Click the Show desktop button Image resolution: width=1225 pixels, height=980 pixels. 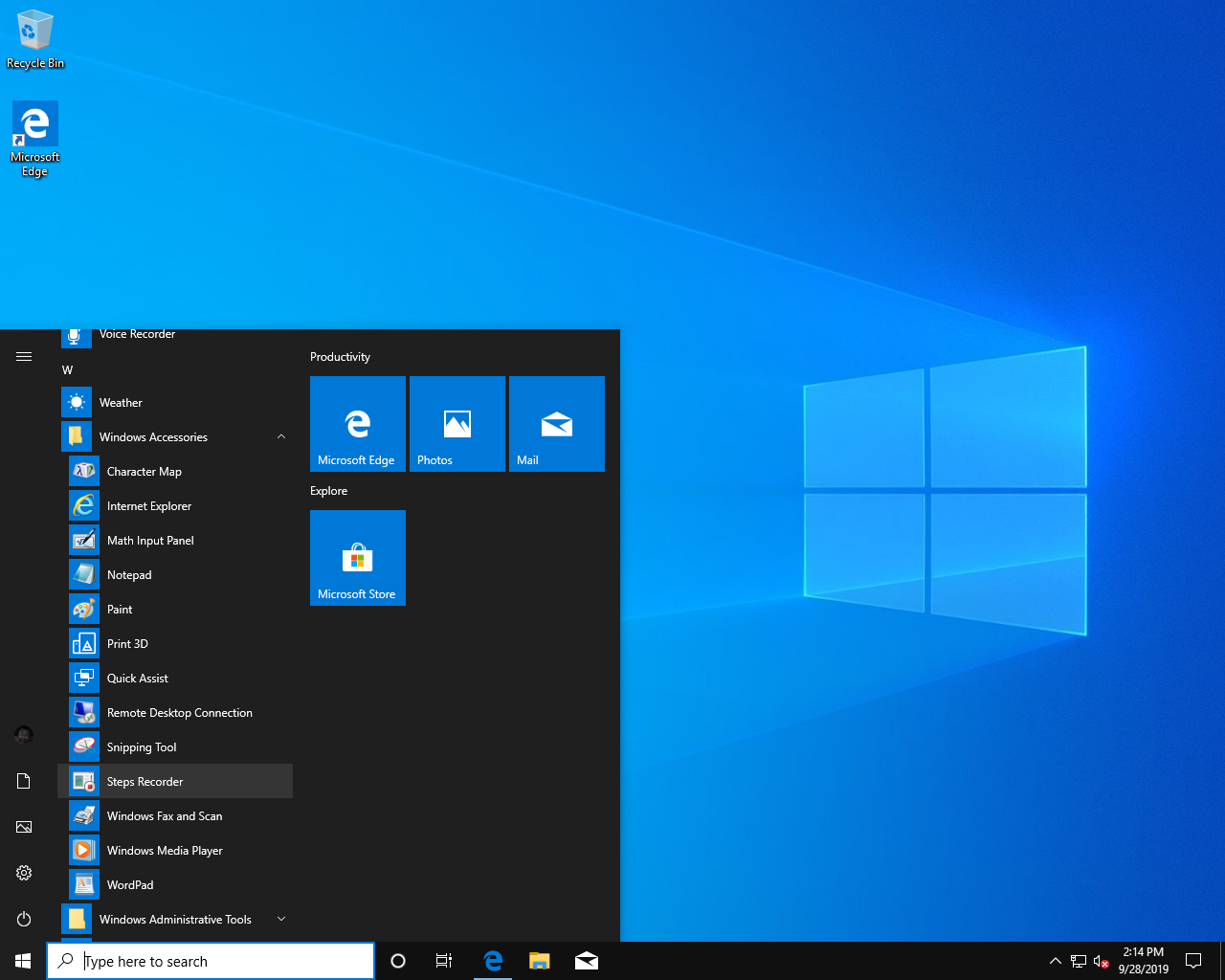(x=1222, y=961)
